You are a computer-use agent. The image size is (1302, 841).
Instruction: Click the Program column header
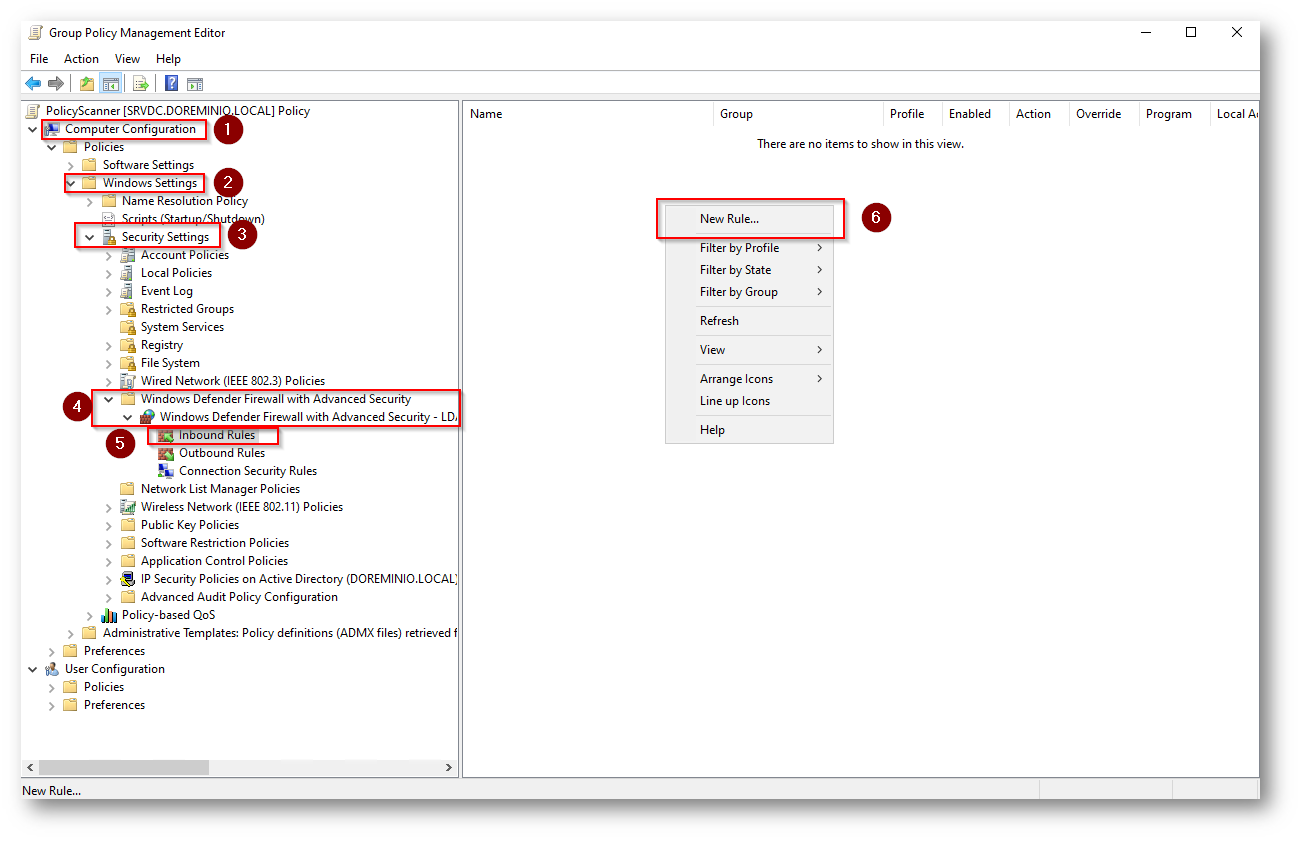(1175, 114)
